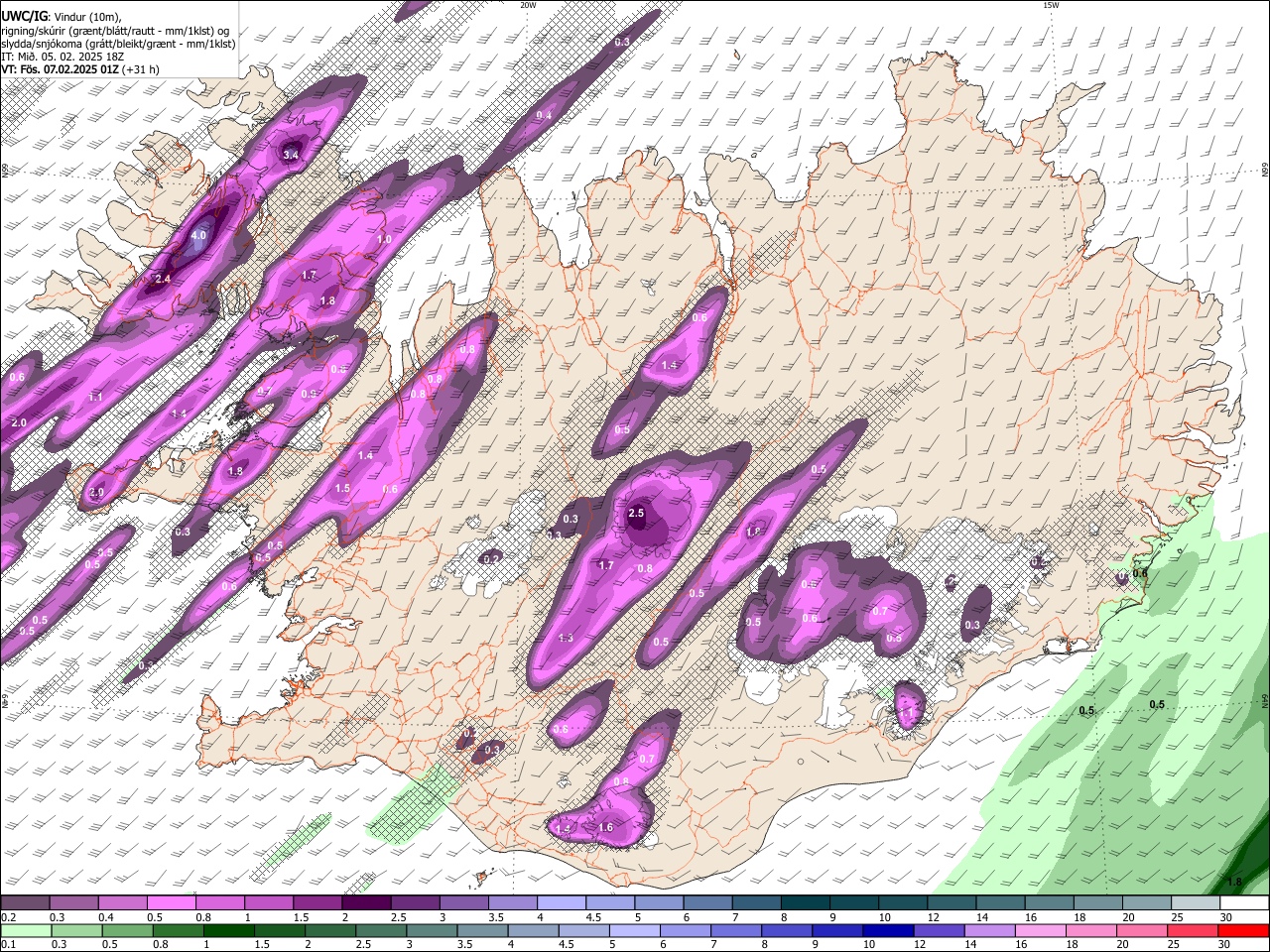Click the '4.0' snowfall maximum on the map
This screenshot has height=952, width=1270.
[198, 236]
